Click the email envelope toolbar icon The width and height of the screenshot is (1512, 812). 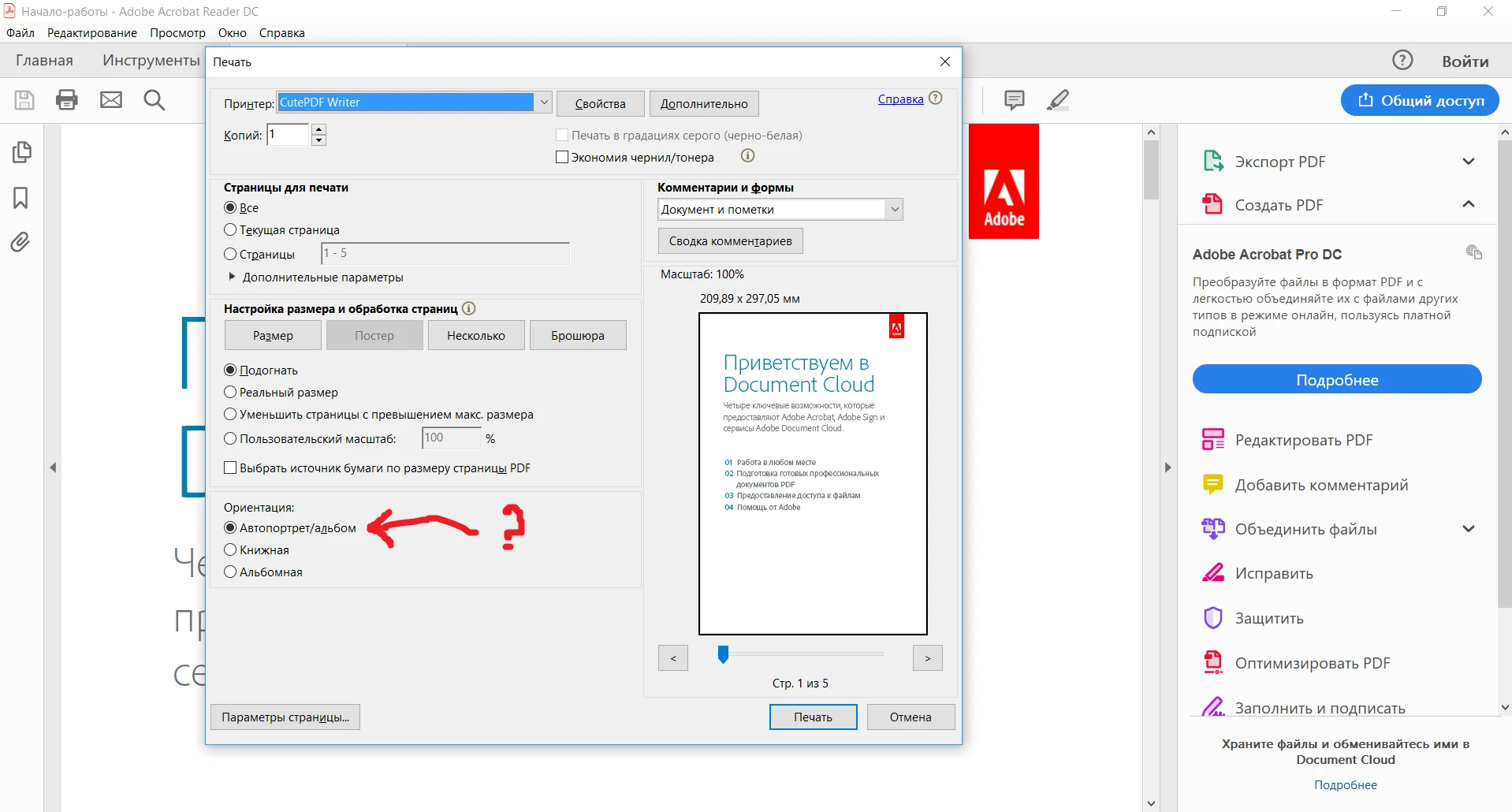pyautogui.click(x=111, y=100)
